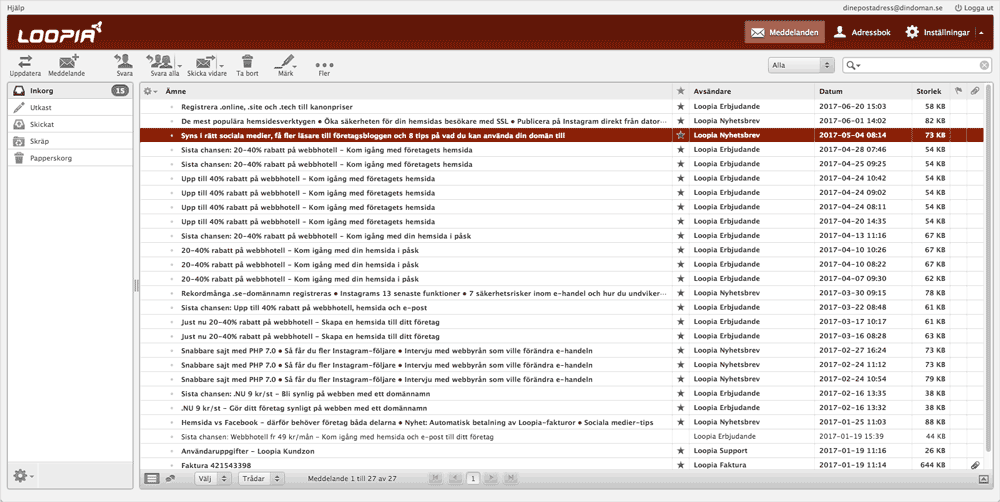Image resolution: width=1000 pixels, height=502 pixels.
Task: Go to last page arrow
Action: coord(510,478)
